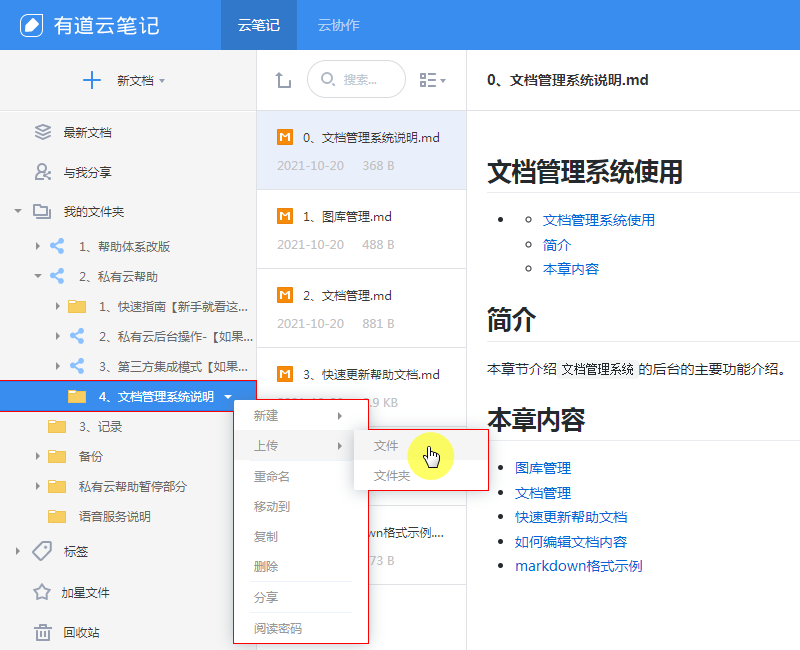Screen dimensions: 800x650
Task: Click the 最新文档 stack icon
Action: [42, 132]
